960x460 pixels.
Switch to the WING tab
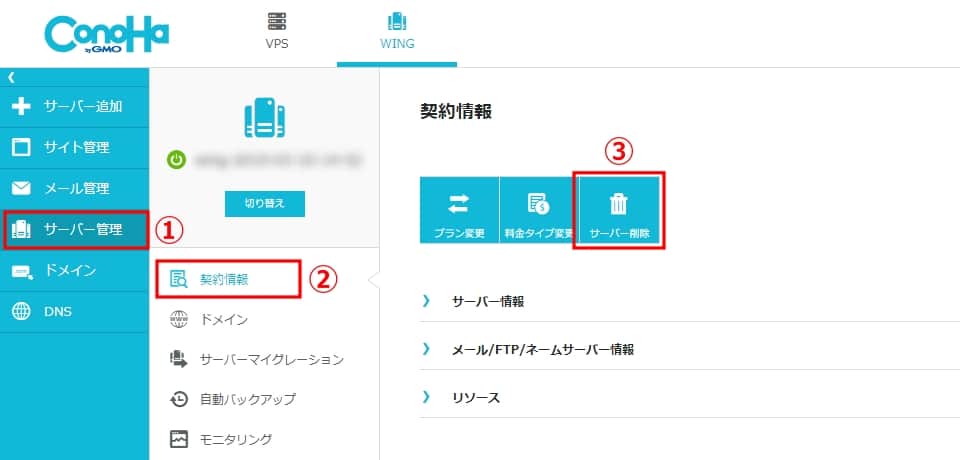coord(397,33)
